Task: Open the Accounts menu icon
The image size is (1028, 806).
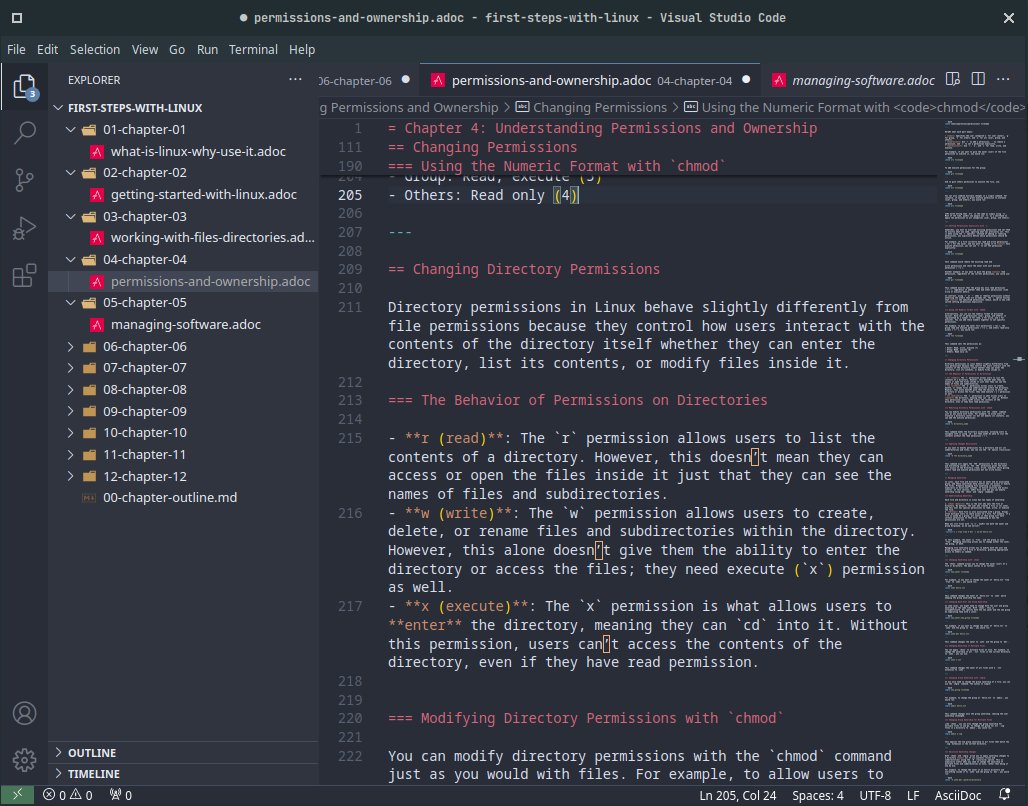Action: coord(24,713)
